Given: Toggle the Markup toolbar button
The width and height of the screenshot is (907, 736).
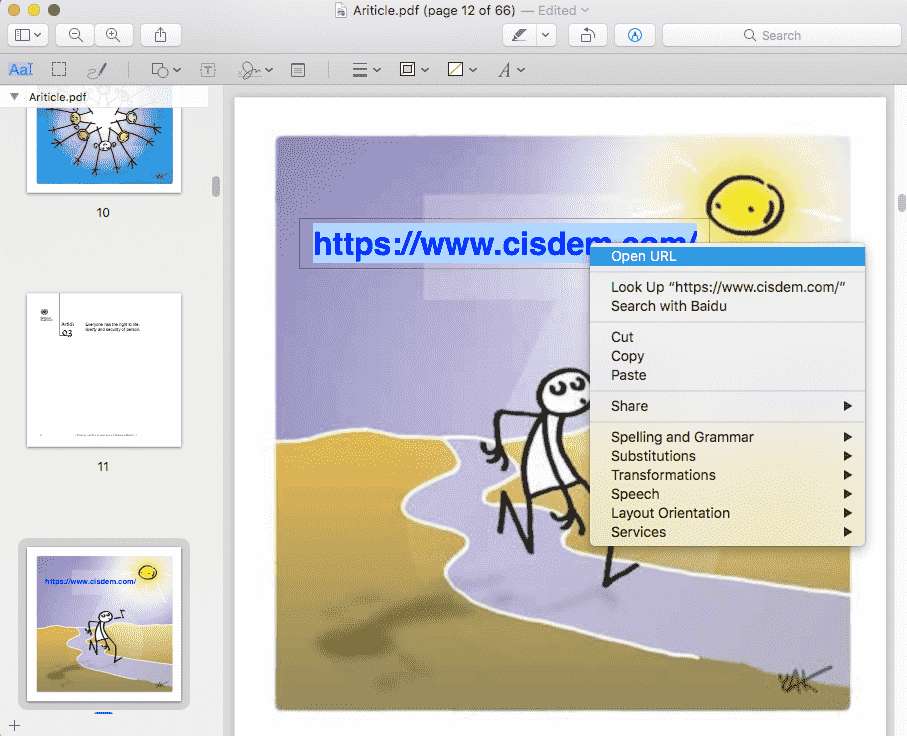Looking at the screenshot, I should point(635,35).
